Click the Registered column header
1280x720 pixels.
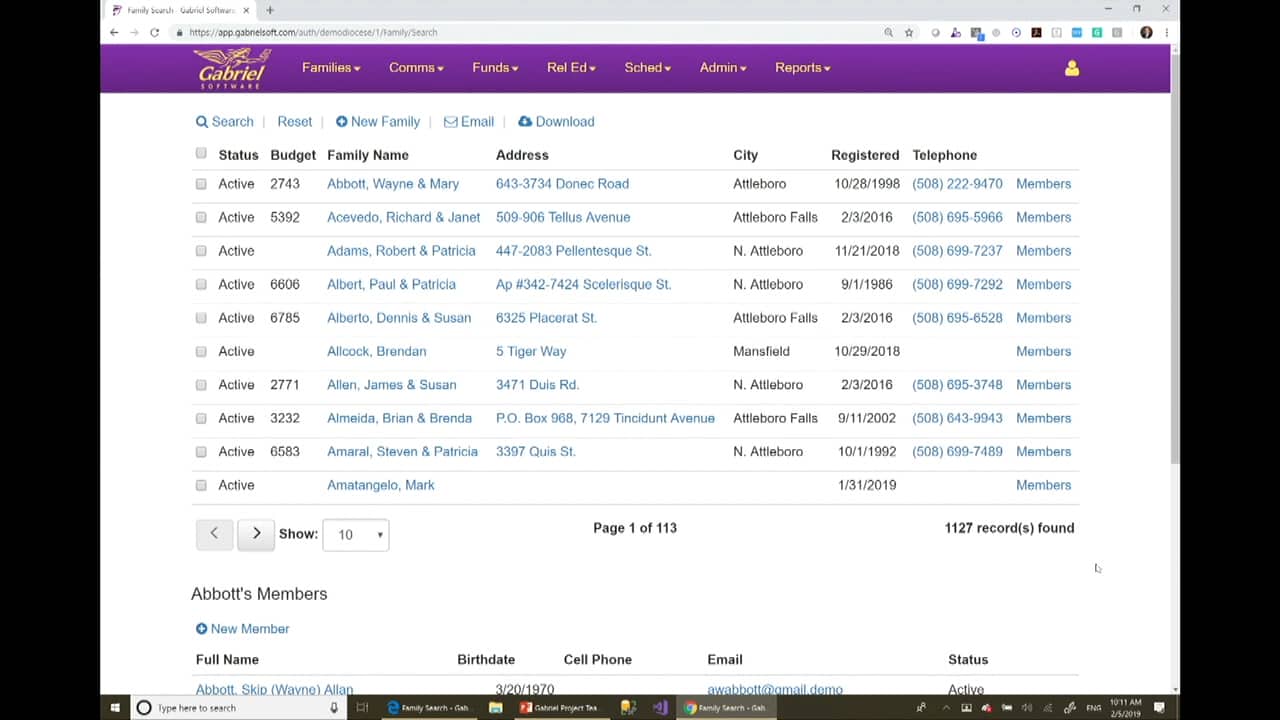point(865,155)
